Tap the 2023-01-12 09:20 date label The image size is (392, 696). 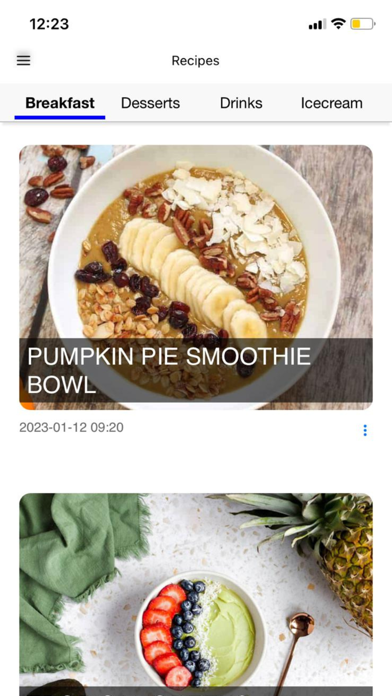71,427
